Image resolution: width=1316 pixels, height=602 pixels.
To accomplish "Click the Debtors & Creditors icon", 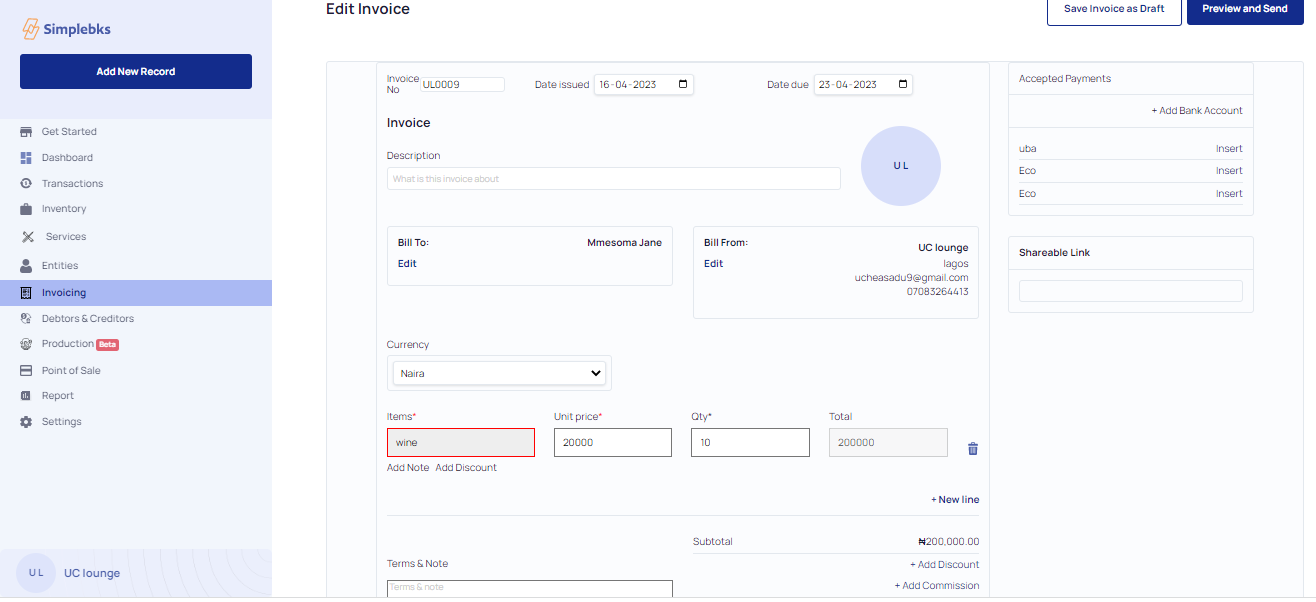I will [x=27, y=319].
